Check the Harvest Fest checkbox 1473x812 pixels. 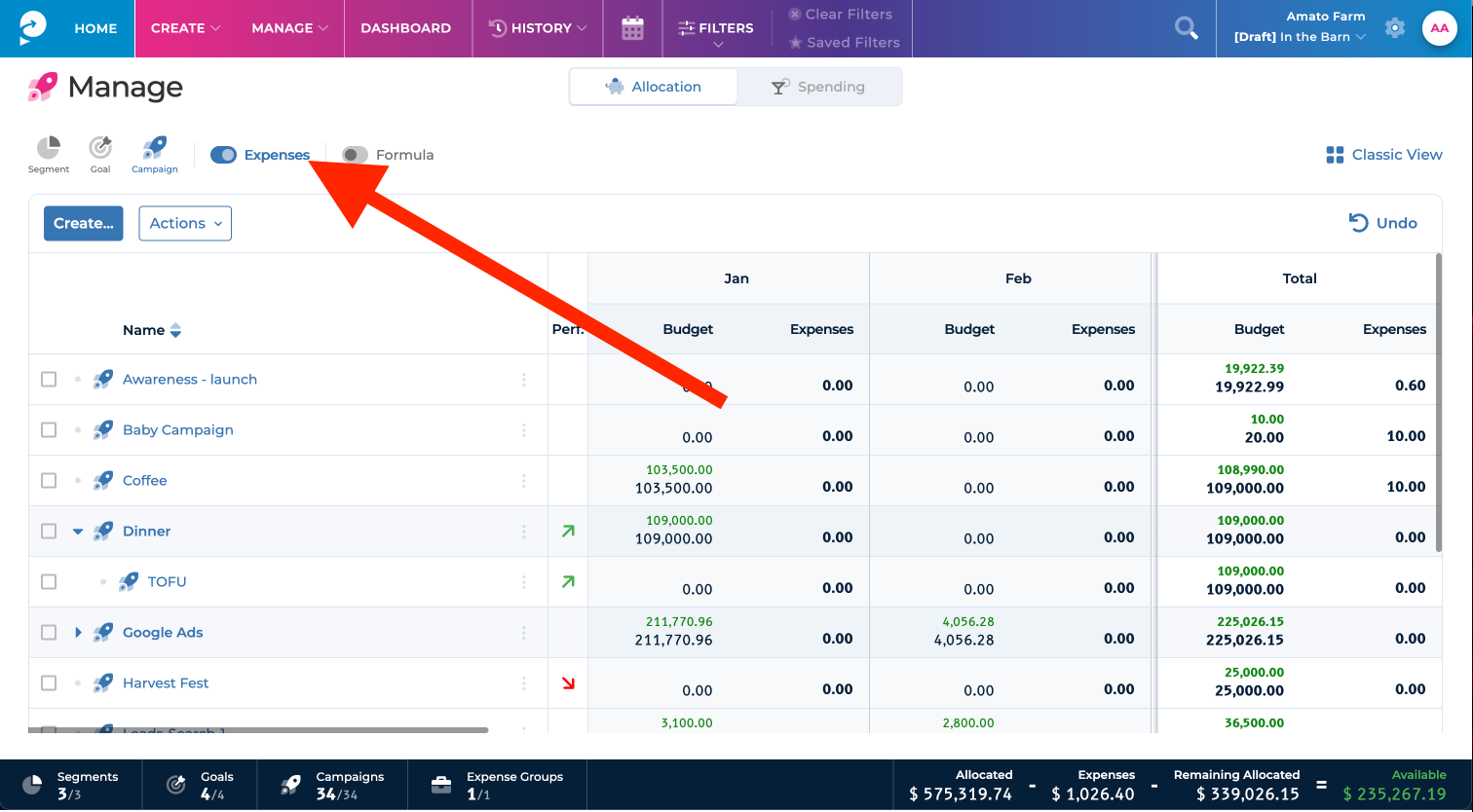49,683
